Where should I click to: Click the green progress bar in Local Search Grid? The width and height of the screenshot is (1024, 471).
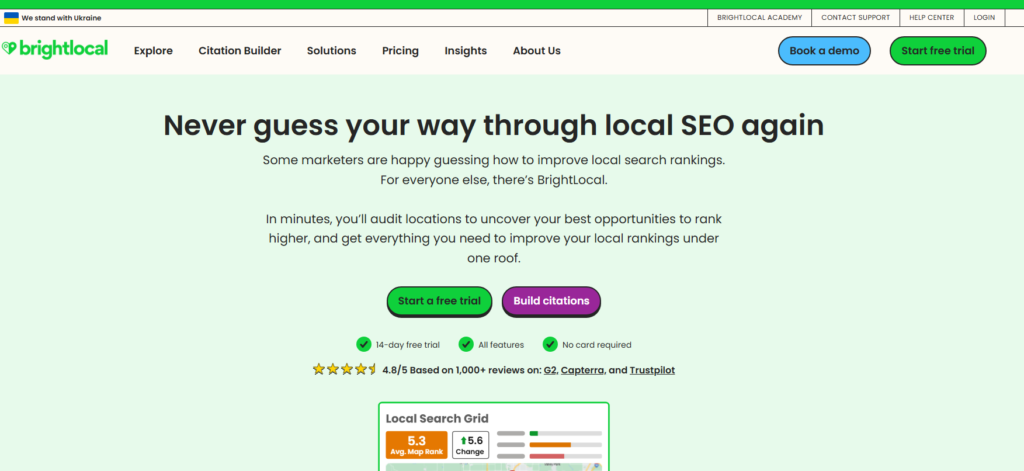coord(534,433)
